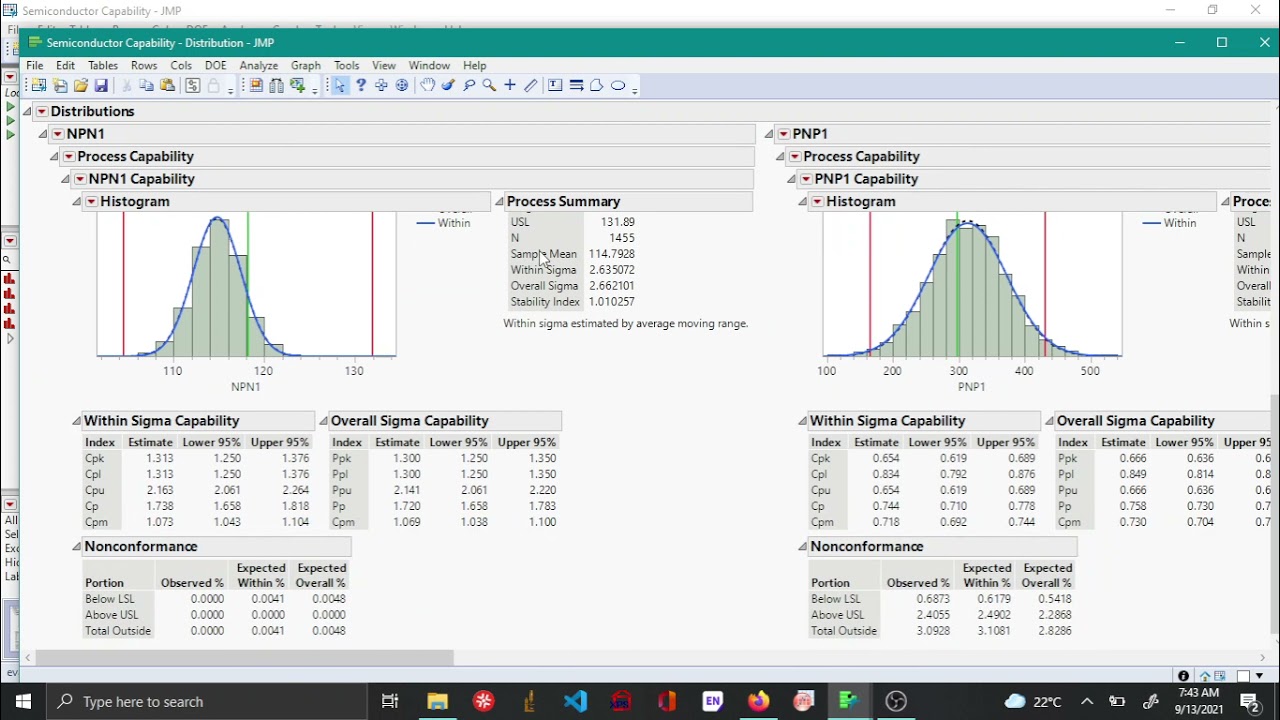
Task: Open the Analyze menu
Action: tap(258, 65)
